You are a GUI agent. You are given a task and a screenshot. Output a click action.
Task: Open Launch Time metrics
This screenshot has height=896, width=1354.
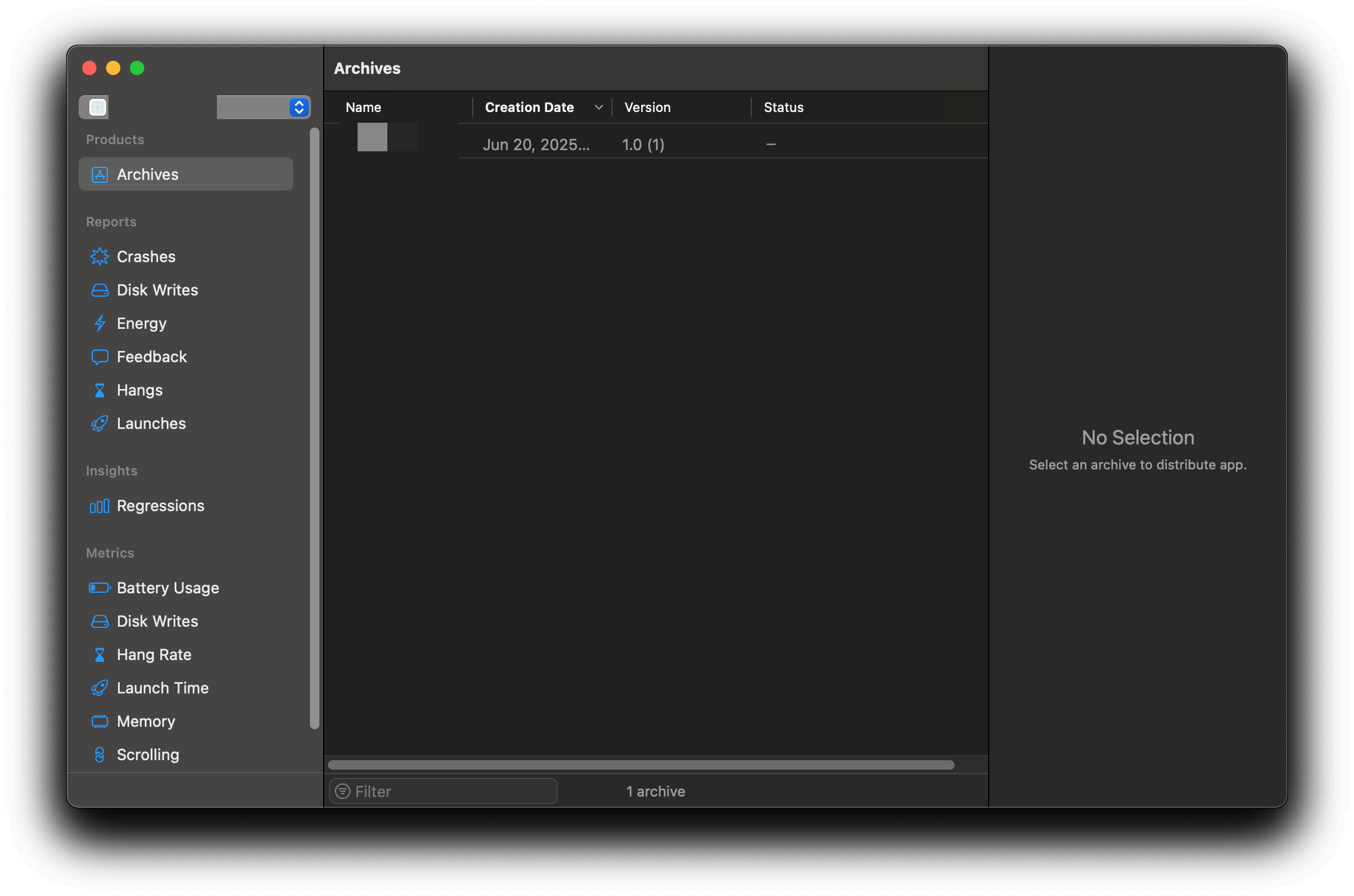[162, 688]
